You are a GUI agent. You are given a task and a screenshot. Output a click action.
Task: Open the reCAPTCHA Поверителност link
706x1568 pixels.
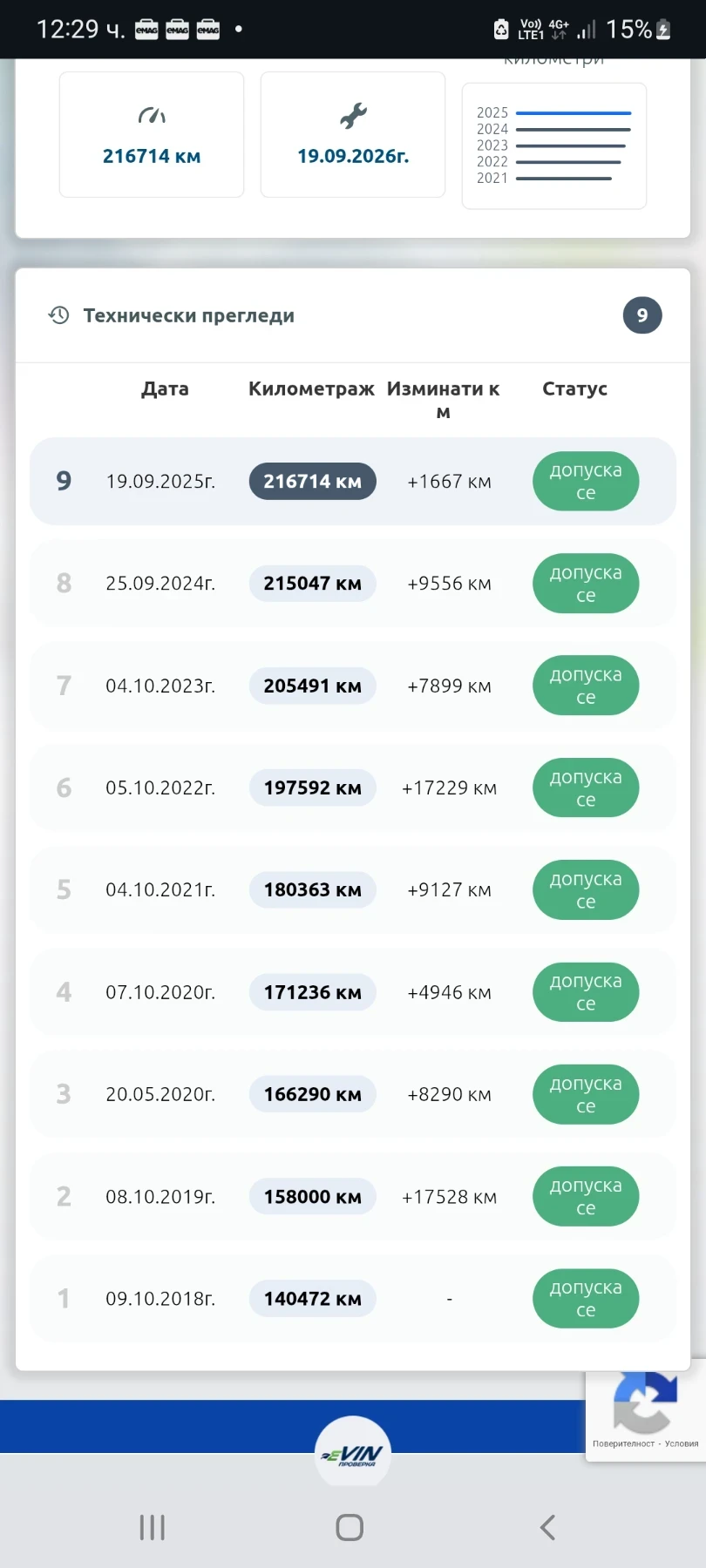click(623, 1443)
